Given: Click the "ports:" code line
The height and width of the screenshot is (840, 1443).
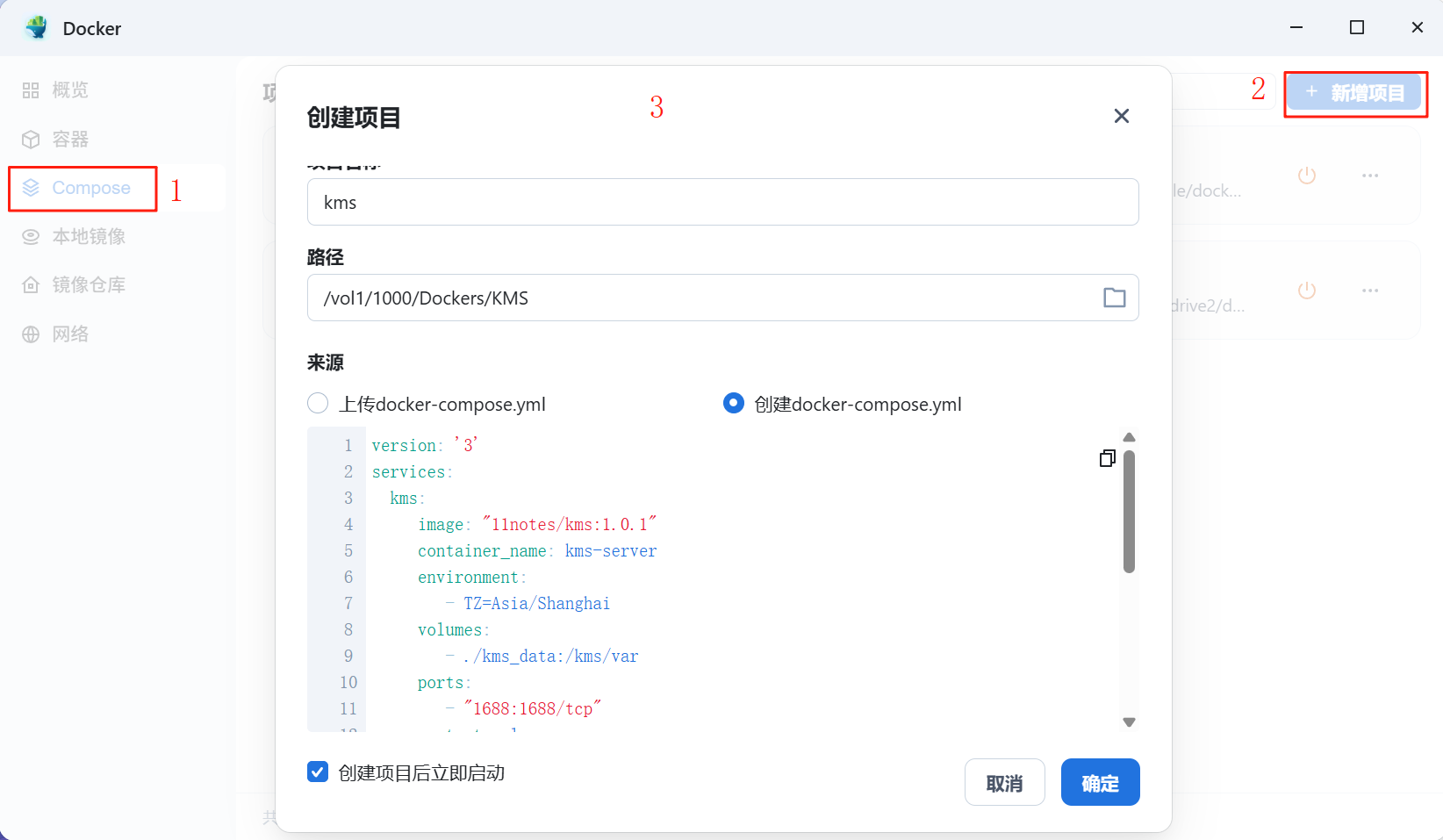Looking at the screenshot, I should (444, 682).
